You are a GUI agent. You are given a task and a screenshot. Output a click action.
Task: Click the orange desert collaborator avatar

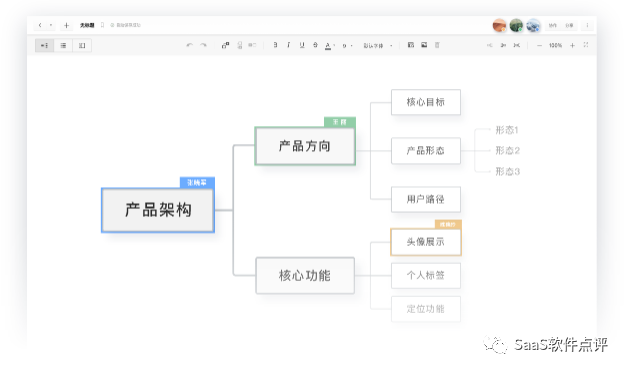coord(499,25)
